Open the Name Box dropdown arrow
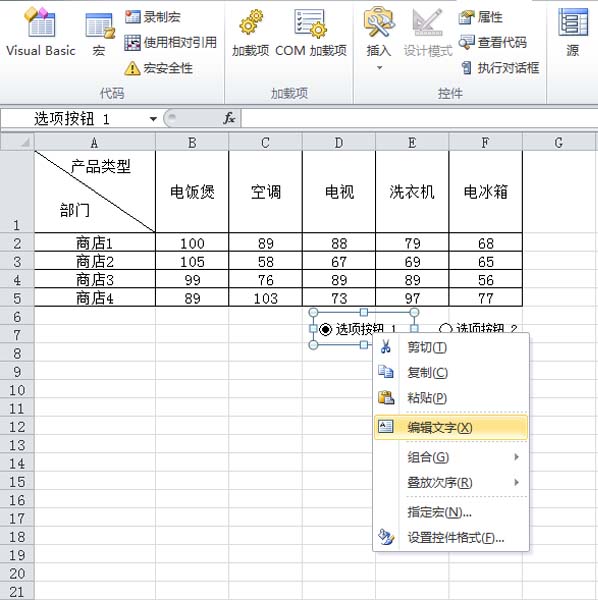Image resolution: width=598 pixels, height=600 pixels. click(153, 119)
